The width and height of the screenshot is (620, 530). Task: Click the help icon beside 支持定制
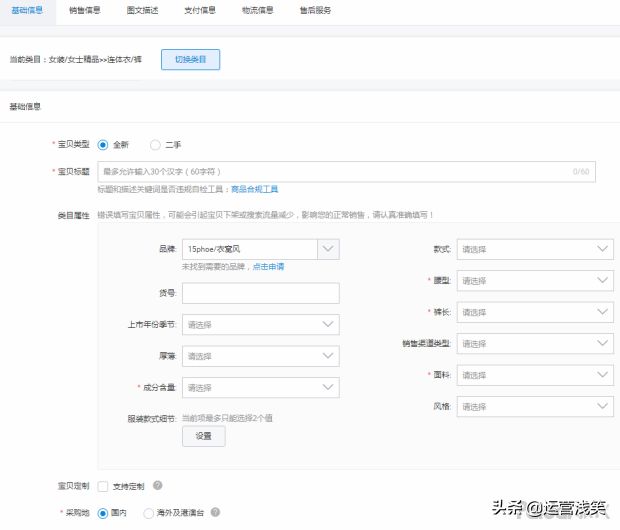pos(158,486)
